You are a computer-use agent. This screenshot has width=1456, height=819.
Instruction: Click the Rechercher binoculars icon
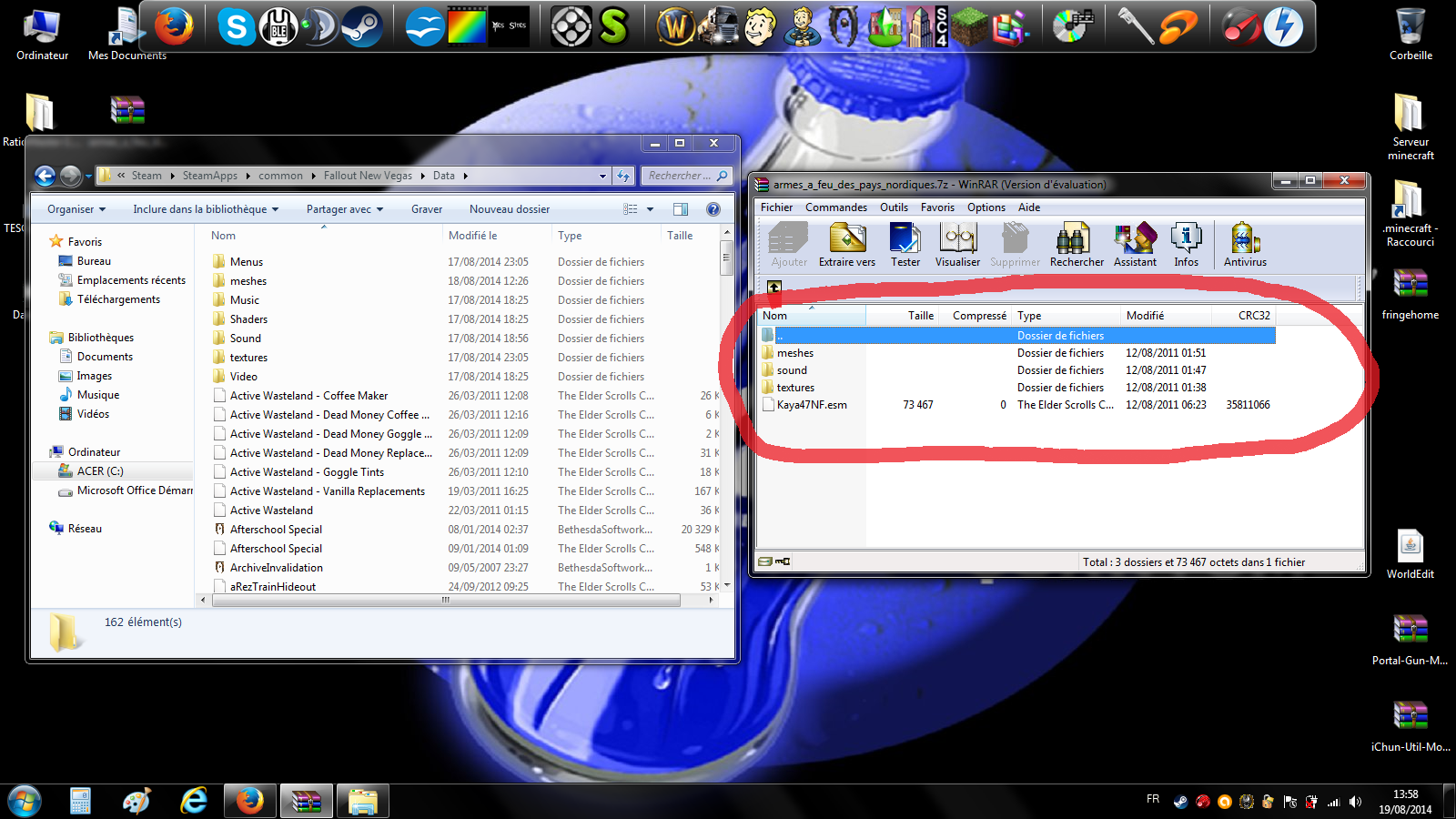[1077, 245]
